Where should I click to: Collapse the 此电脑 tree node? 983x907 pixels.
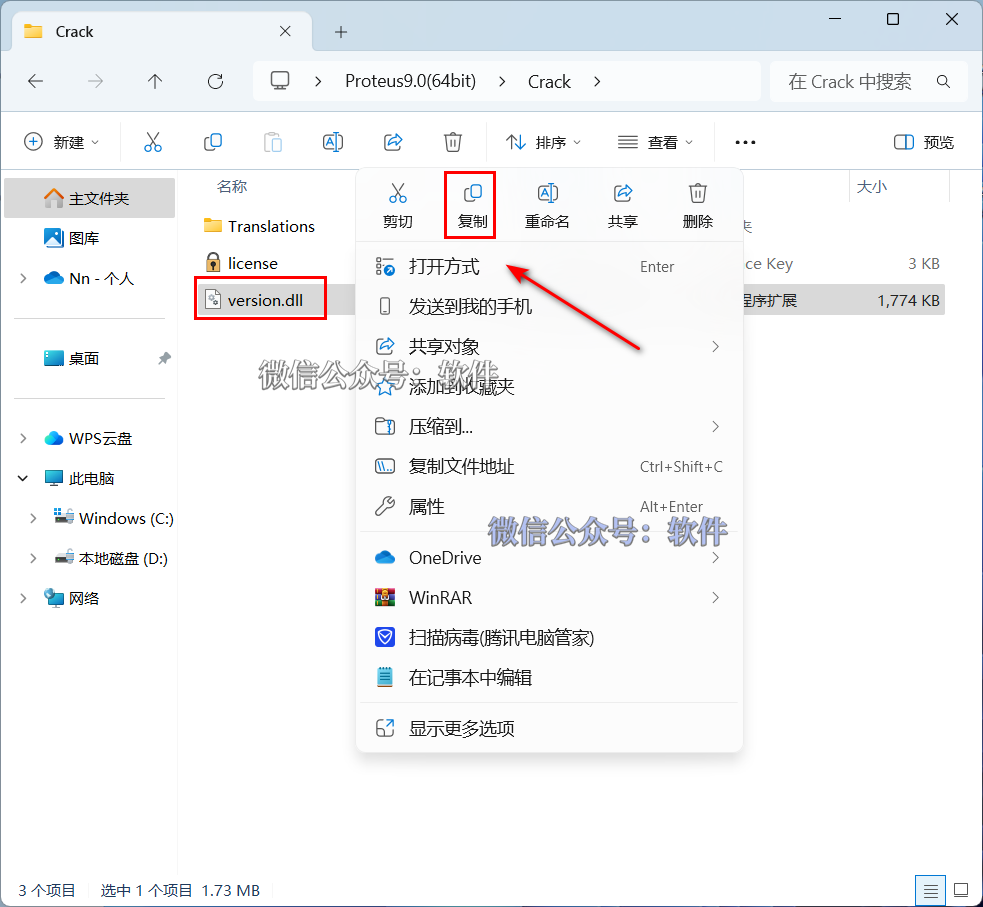coord(23,478)
